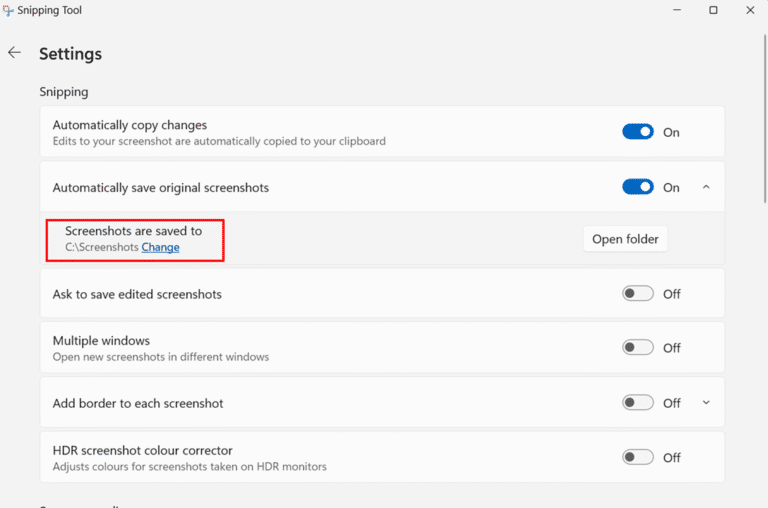Screen dimensions: 768x508
Task: Open the screenshots folder with Open folder
Action: click(x=625, y=239)
